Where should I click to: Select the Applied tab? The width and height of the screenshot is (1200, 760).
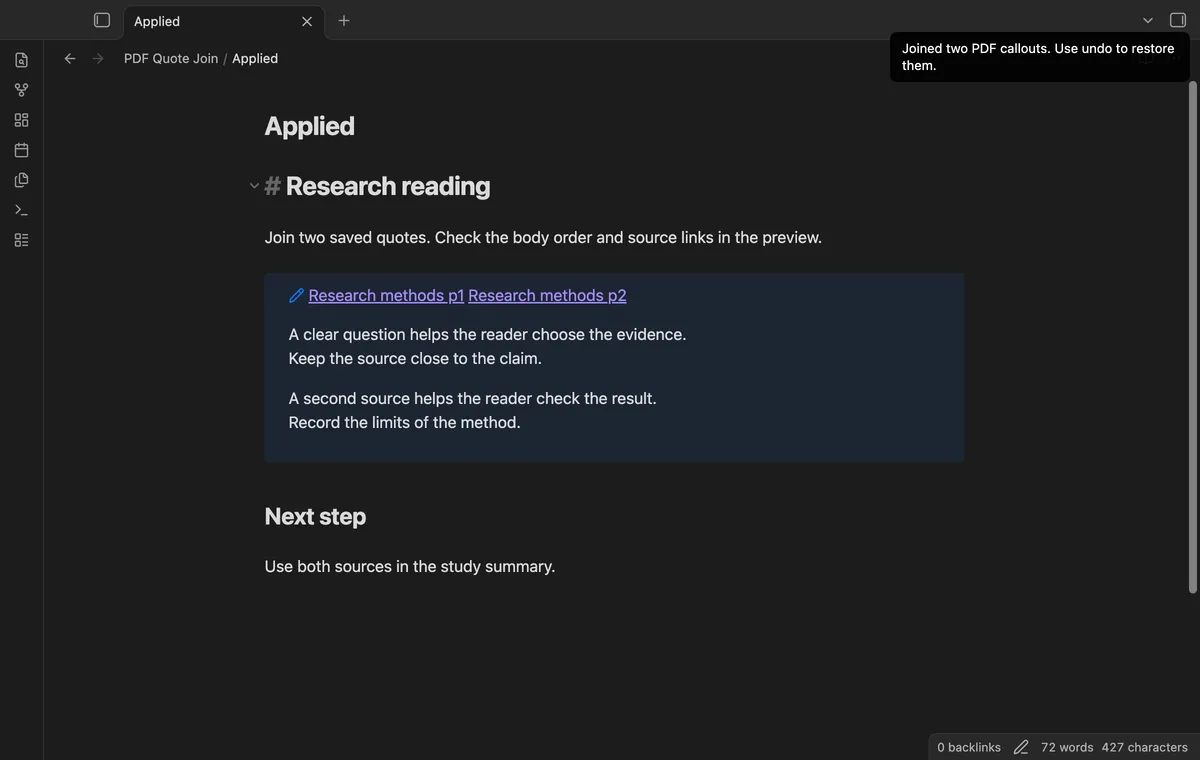tap(224, 21)
